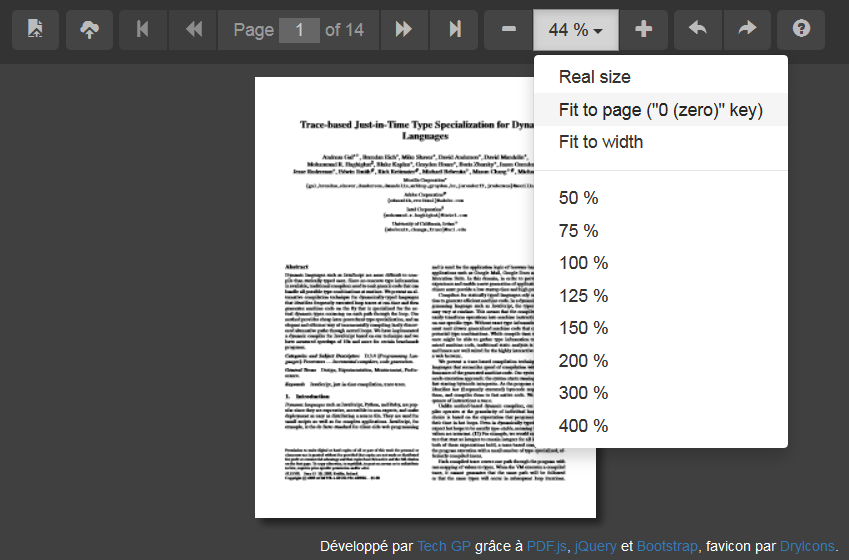Choose Fit to width option
The width and height of the screenshot is (849, 560).
[661, 142]
